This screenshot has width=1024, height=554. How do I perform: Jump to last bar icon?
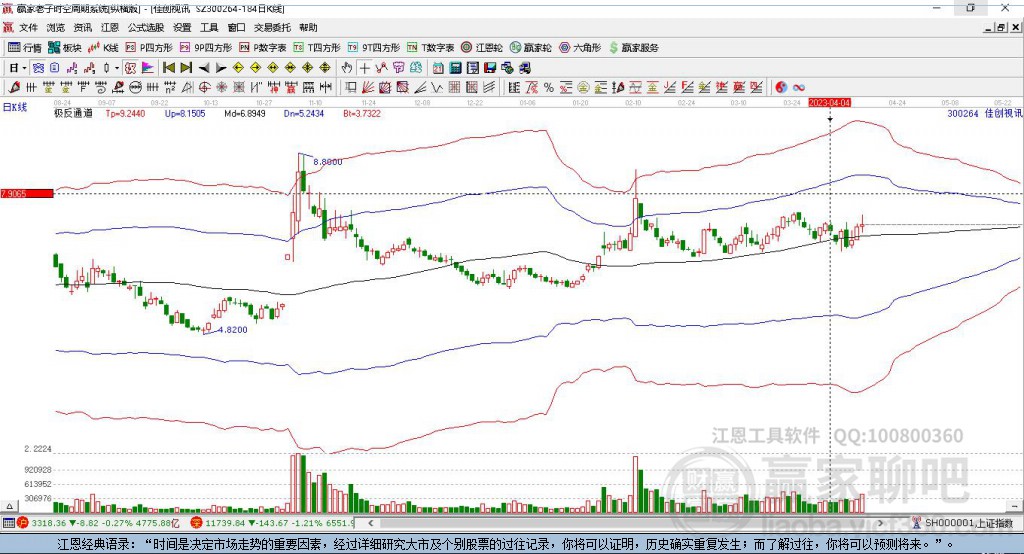pyautogui.click(x=186, y=68)
